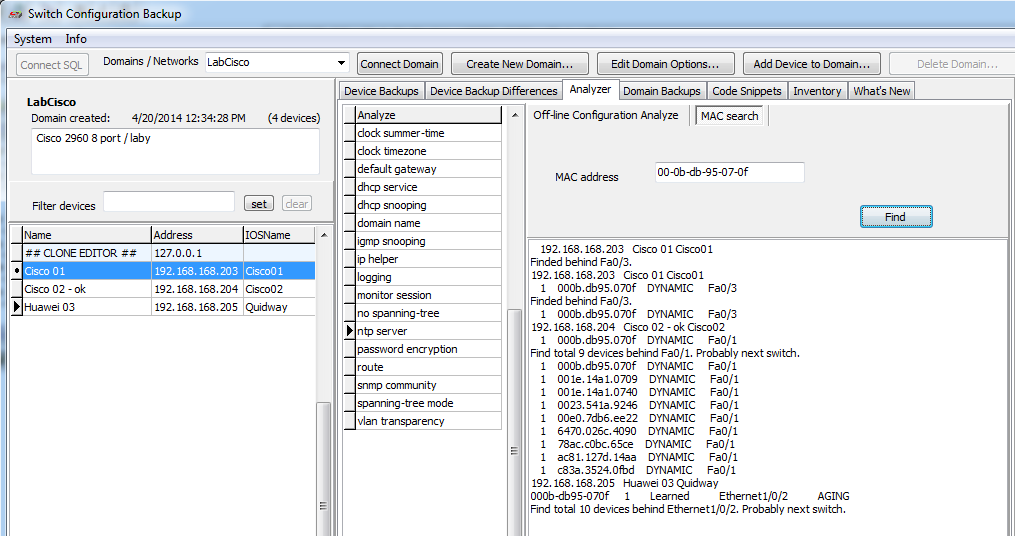This screenshot has height=536, width=1015.
Task: Open the Info menu
Action: (76, 39)
